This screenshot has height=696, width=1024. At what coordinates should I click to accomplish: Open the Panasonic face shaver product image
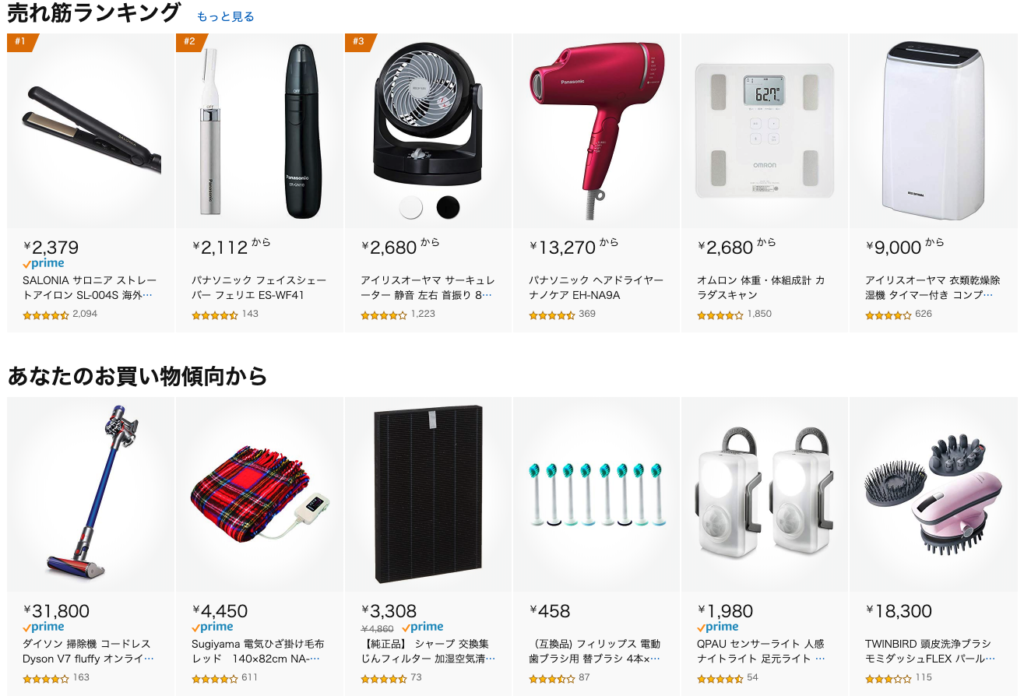tap(259, 131)
